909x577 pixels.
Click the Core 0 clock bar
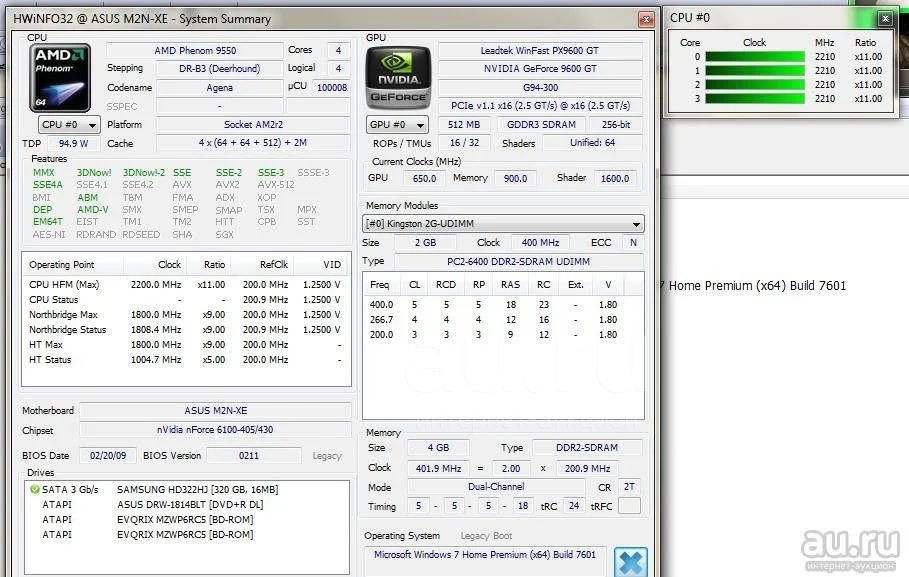[x=755, y=57]
